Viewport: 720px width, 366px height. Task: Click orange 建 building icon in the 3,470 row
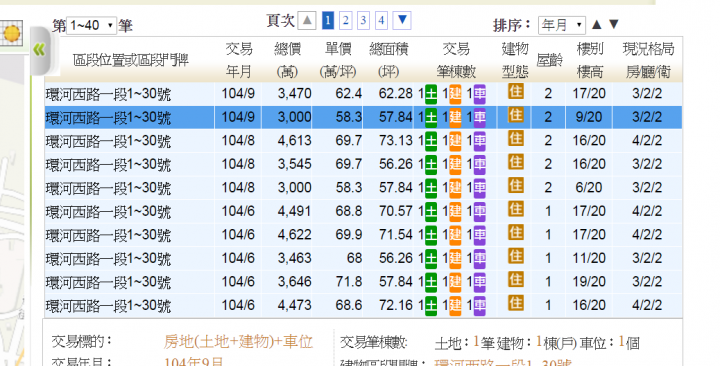point(455,94)
